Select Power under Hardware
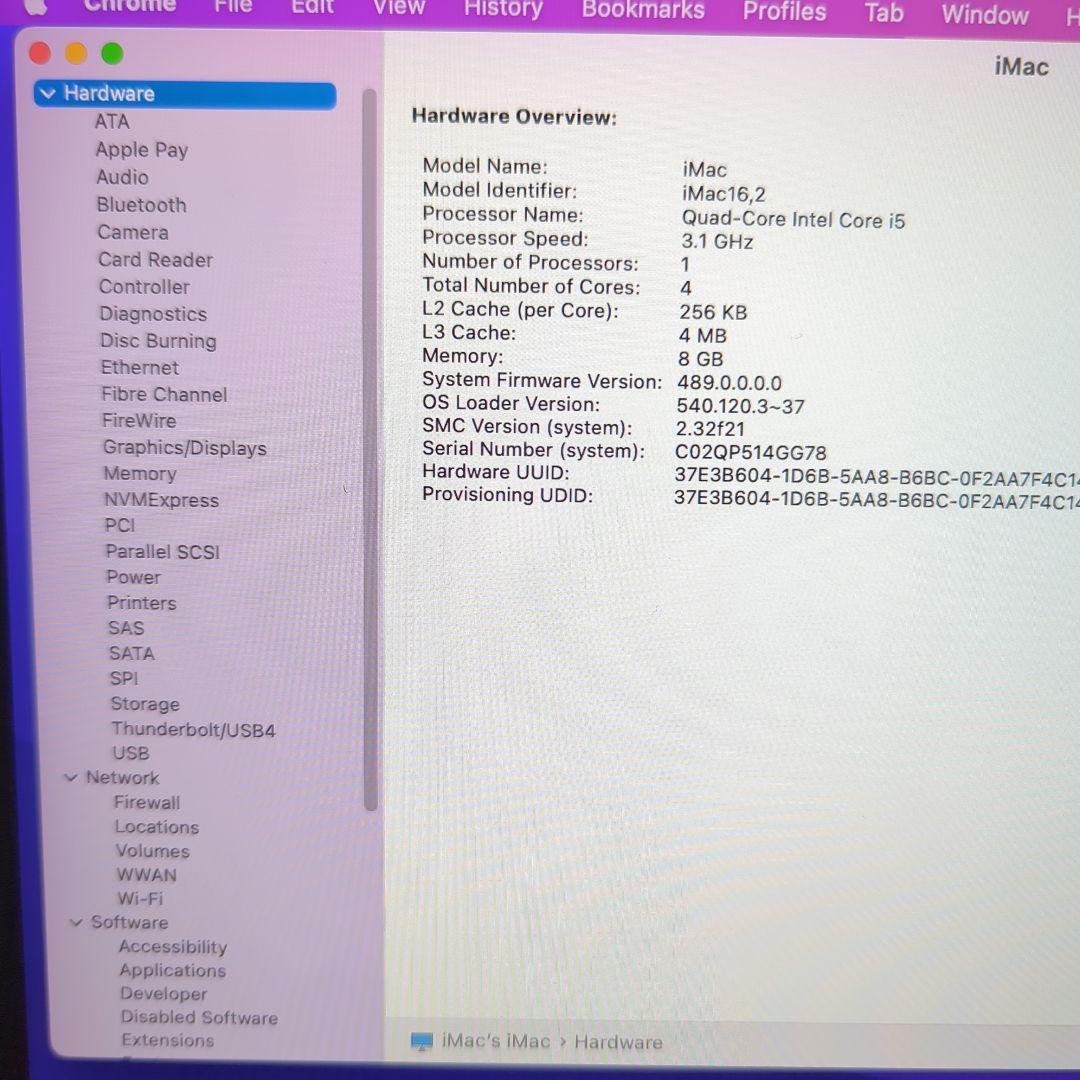The image size is (1080, 1080). 133,577
